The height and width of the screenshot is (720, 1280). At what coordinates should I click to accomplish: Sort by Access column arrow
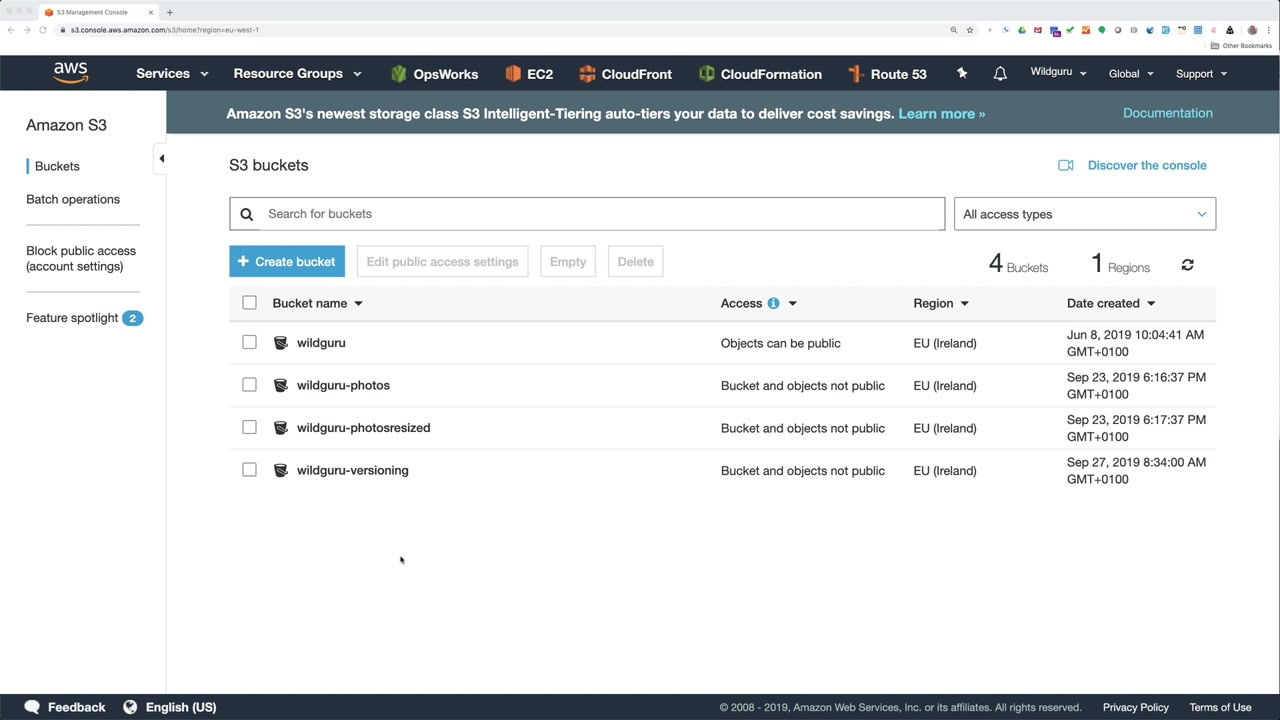click(792, 303)
